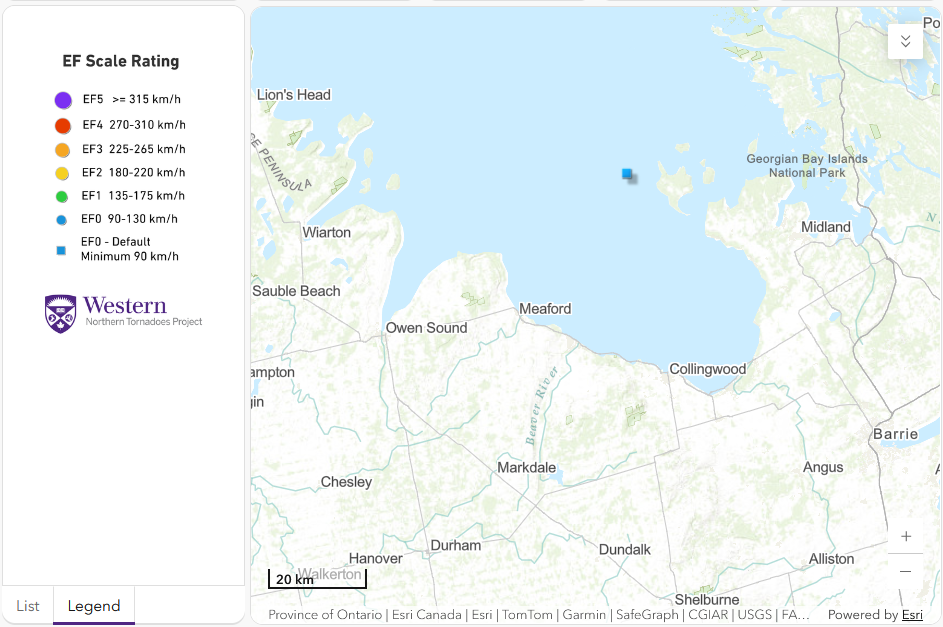
Task: Click the Meaford map label
Action: (545, 308)
